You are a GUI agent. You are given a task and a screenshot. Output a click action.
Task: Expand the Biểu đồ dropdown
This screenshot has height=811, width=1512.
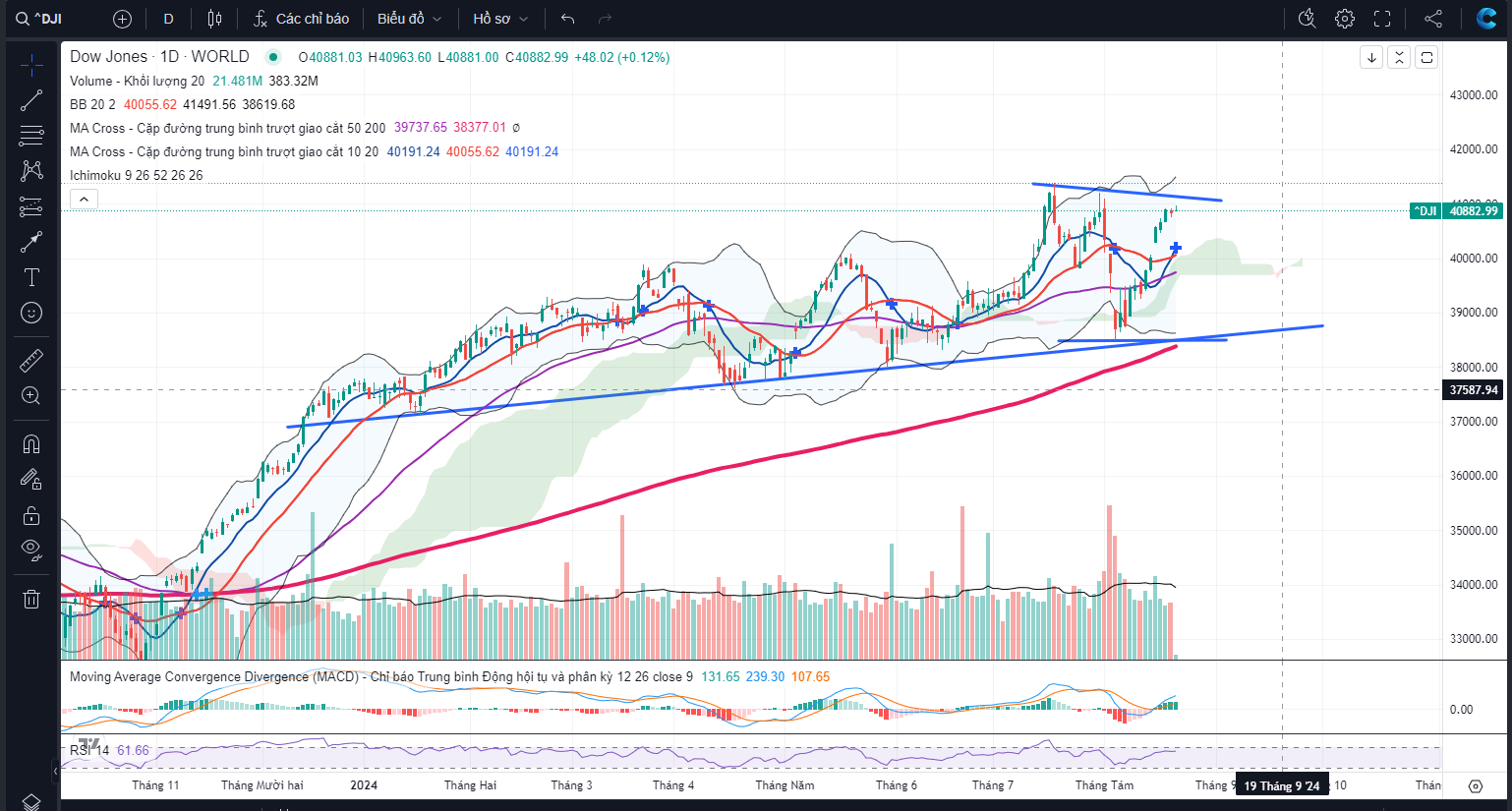pyautogui.click(x=409, y=19)
